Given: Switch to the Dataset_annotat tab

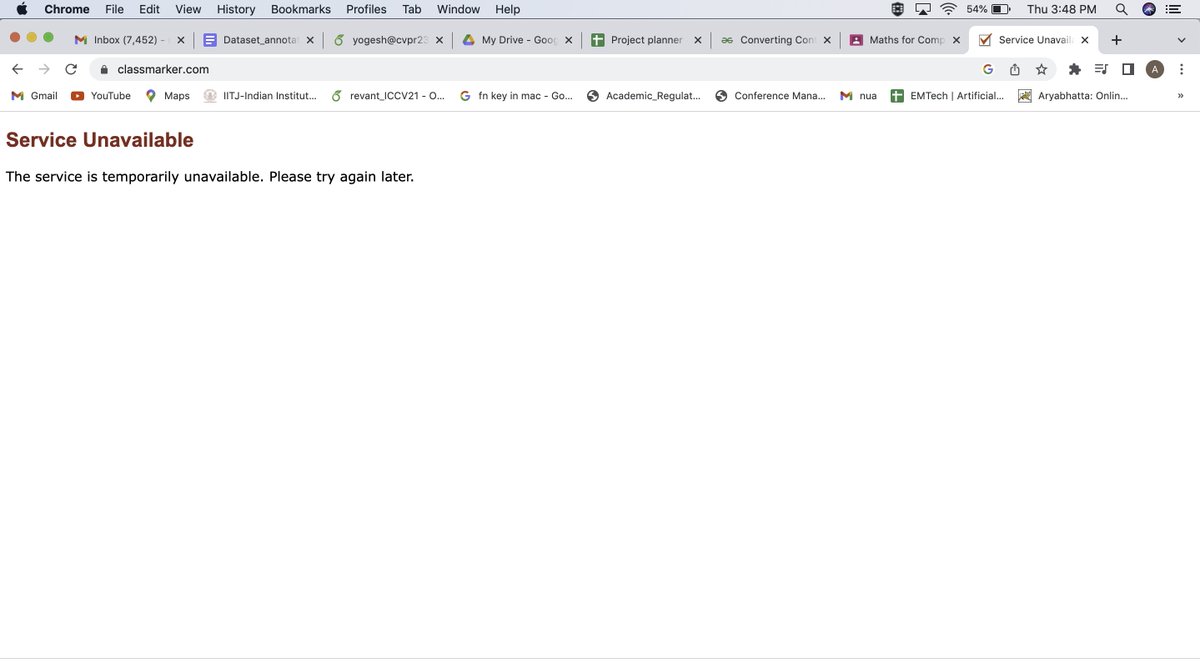Looking at the screenshot, I should click(258, 40).
